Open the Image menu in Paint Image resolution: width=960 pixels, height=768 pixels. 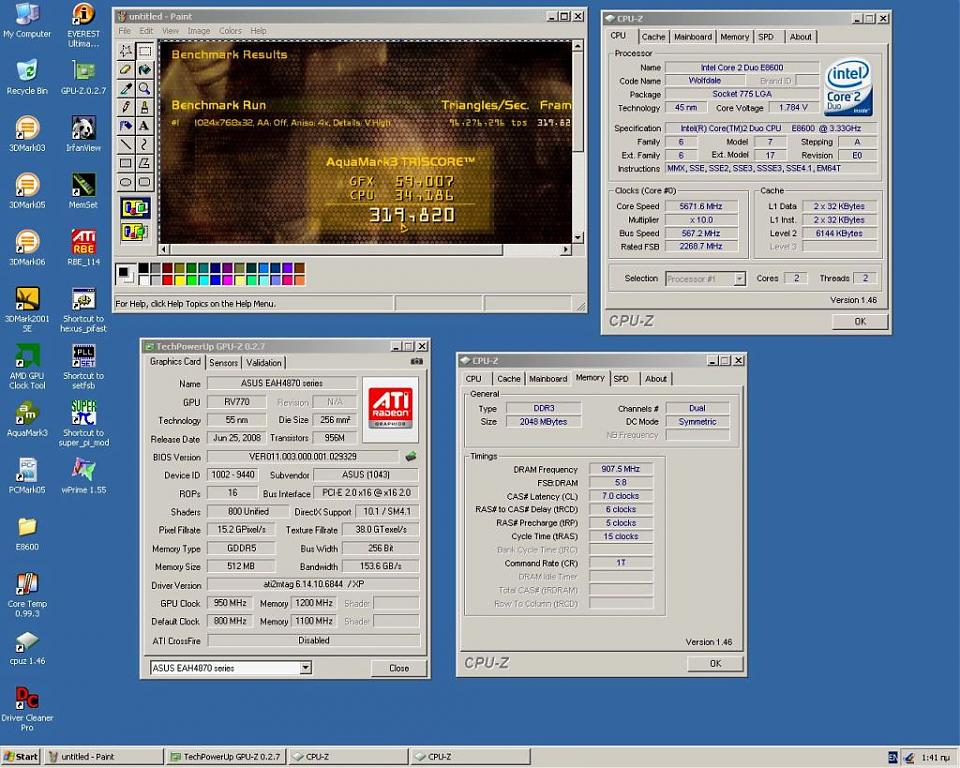point(198,31)
